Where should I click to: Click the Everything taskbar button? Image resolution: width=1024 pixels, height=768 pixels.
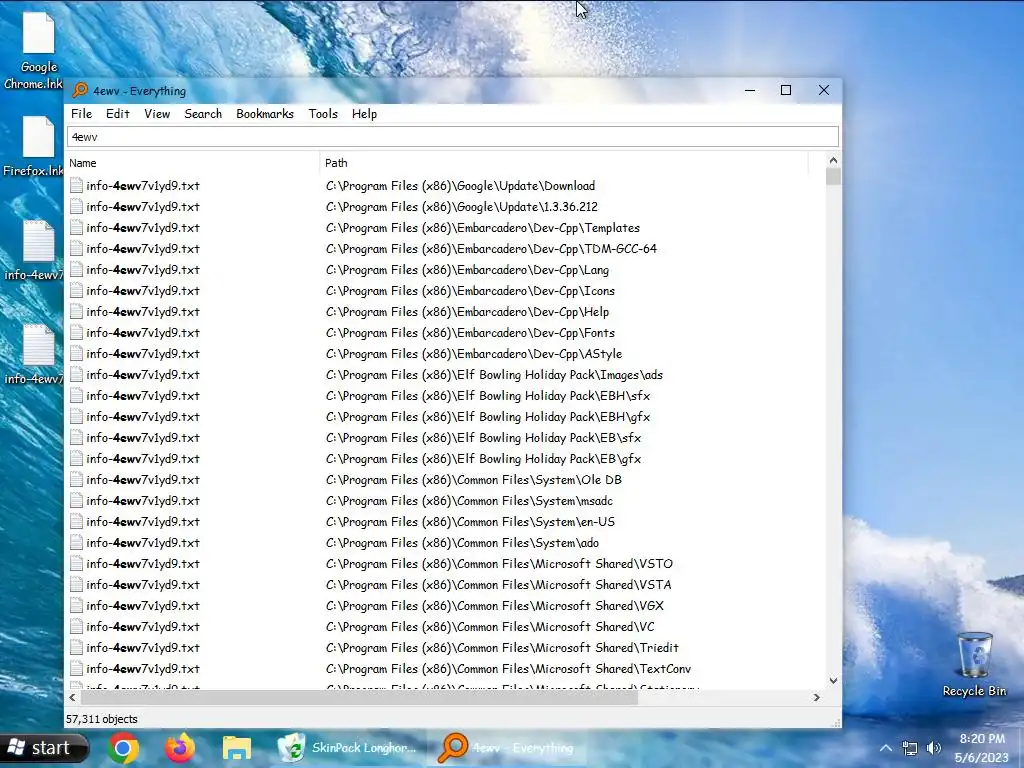pyautogui.click(x=506, y=748)
